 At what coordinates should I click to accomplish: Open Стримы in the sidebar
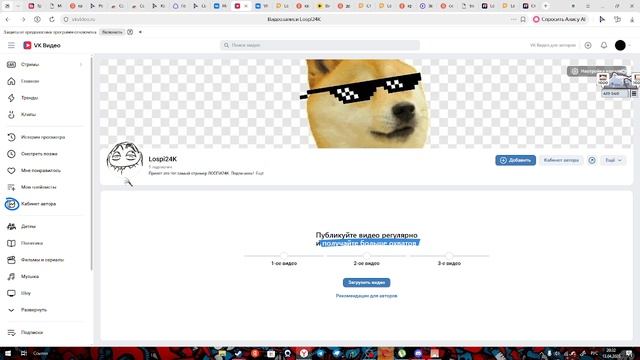point(30,64)
